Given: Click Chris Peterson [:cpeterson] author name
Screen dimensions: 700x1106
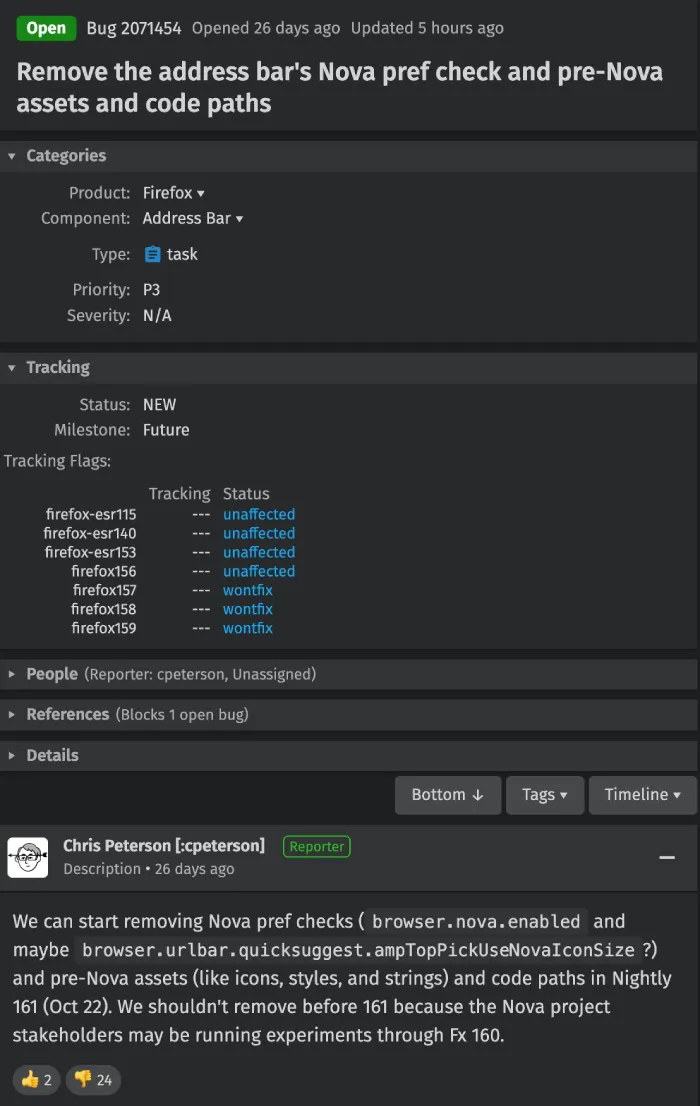Looking at the screenshot, I should click(164, 846).
